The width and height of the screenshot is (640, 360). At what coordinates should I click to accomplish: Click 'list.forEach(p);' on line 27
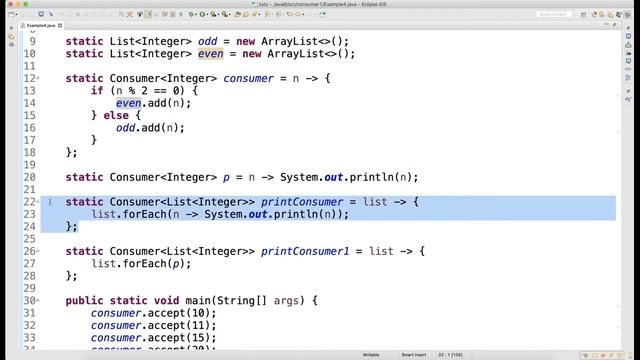tap(141, 264)
